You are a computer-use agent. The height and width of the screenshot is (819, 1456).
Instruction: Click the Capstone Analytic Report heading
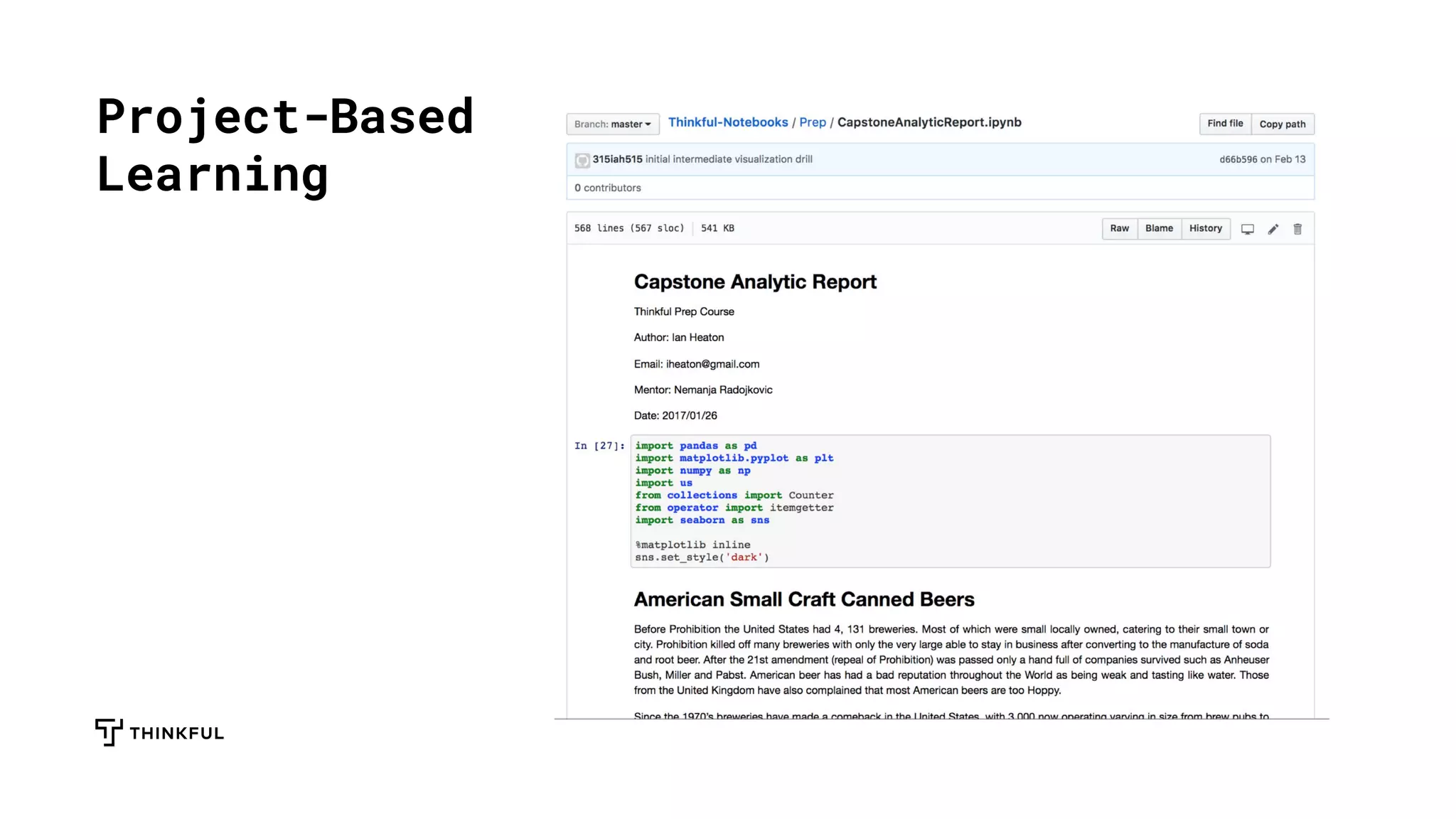[755, 282]
